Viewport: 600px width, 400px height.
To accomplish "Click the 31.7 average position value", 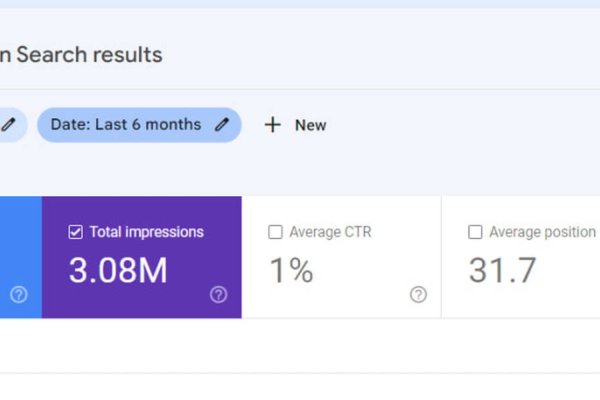I will [x=502, y=270].
